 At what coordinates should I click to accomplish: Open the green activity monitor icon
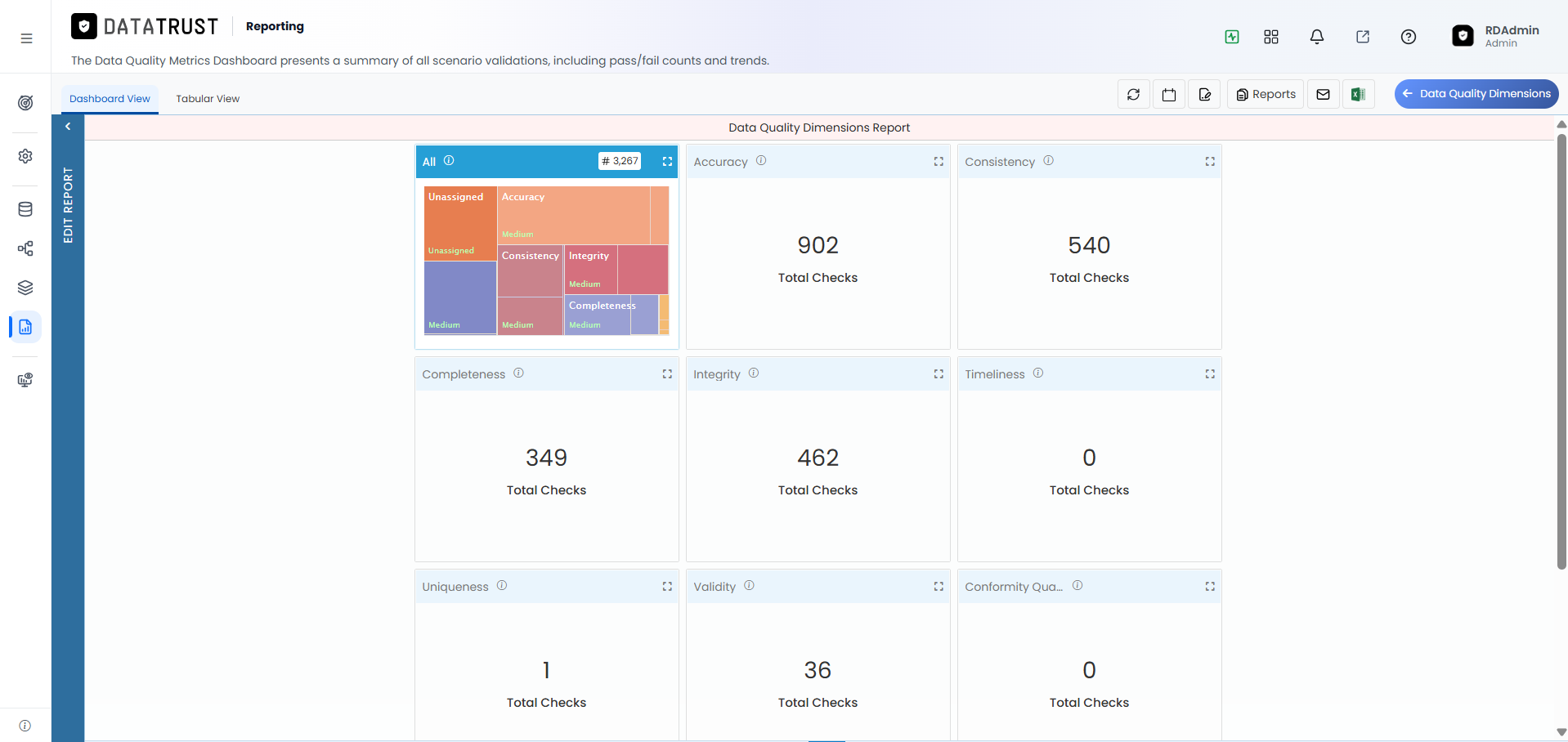pos(1232,37)
